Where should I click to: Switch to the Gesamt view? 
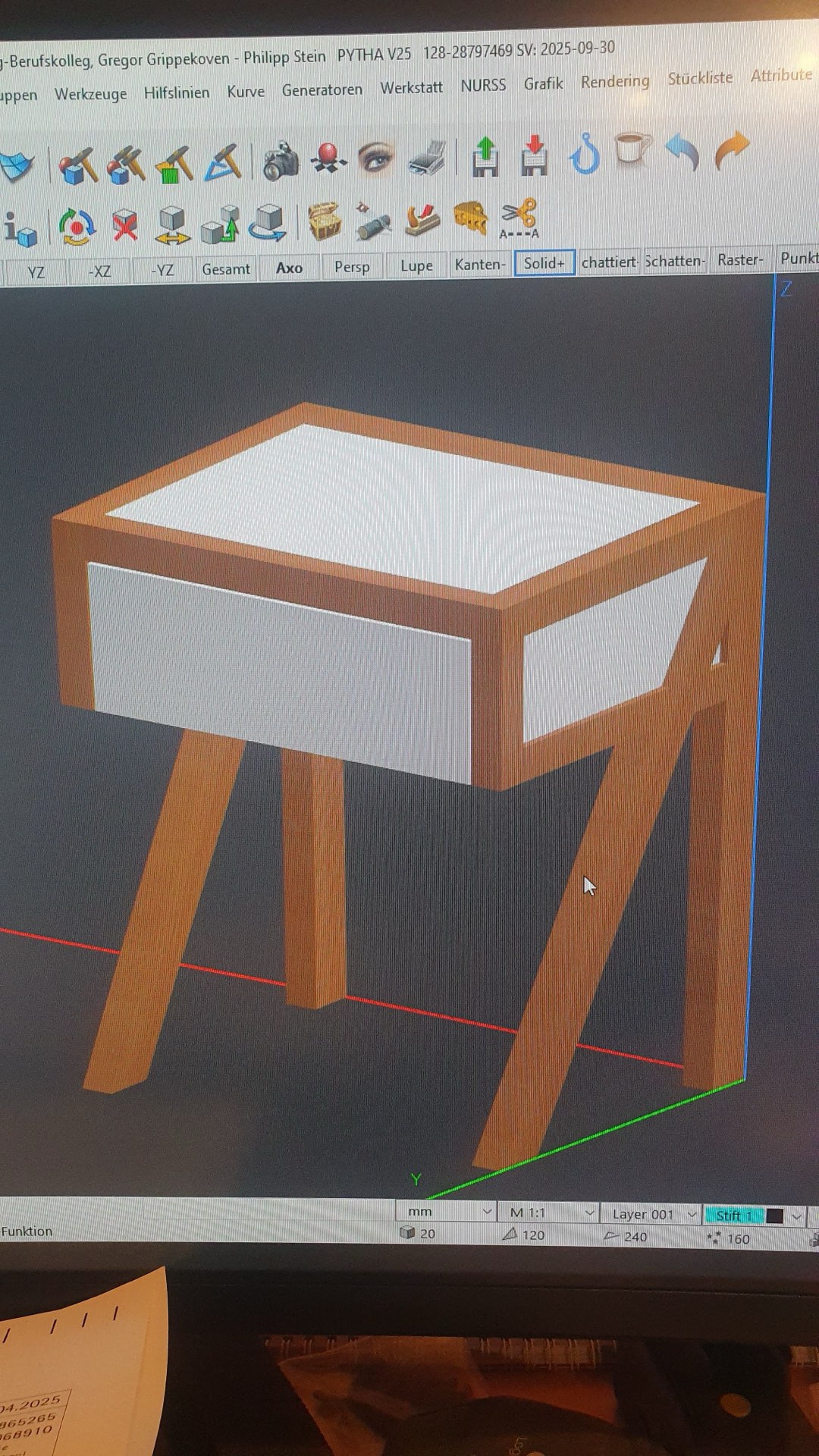click(226, 269)
